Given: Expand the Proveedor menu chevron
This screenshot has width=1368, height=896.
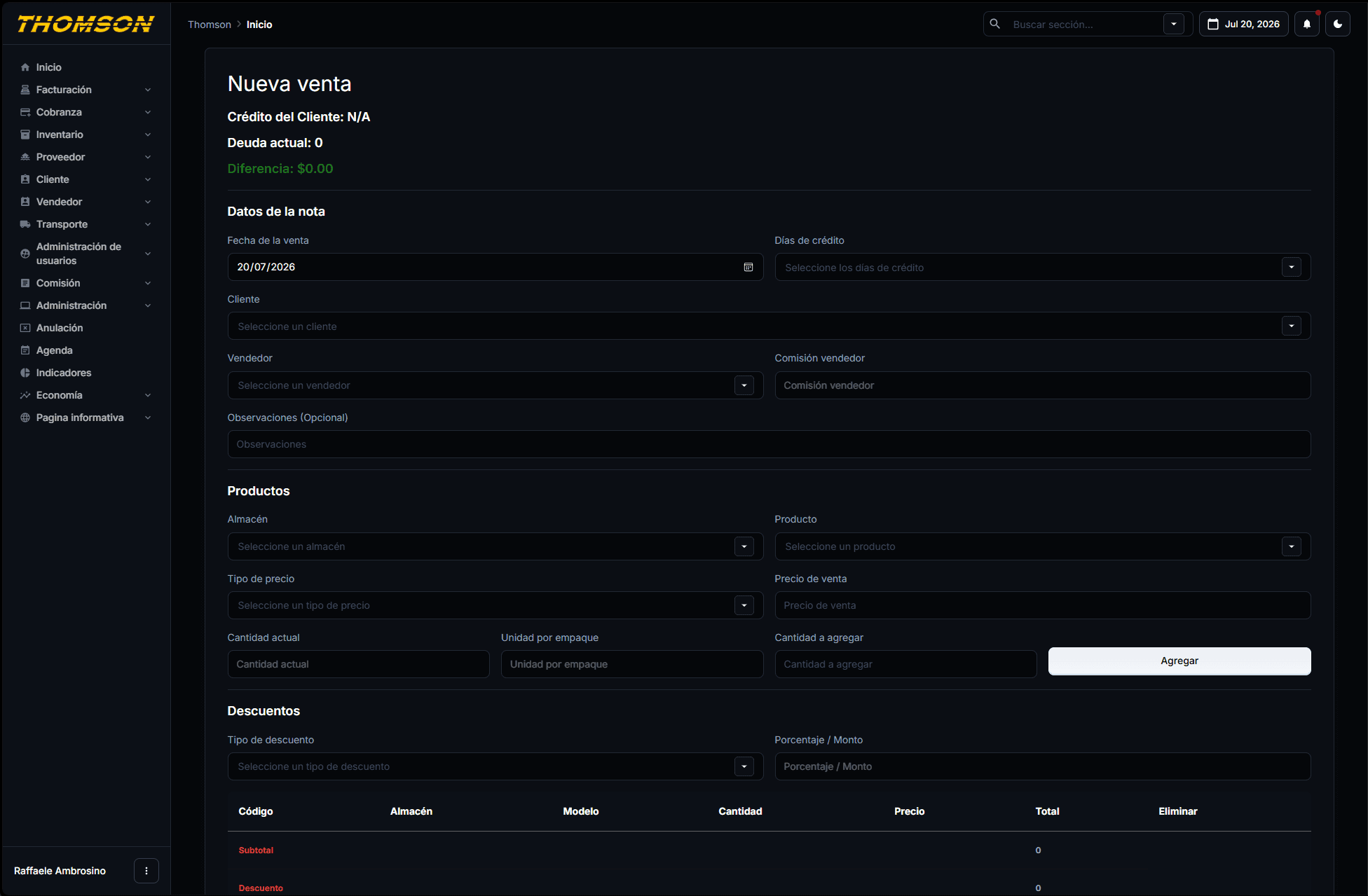Looking at the screenshot, I should pyautogui.click(x=148, y=157).
